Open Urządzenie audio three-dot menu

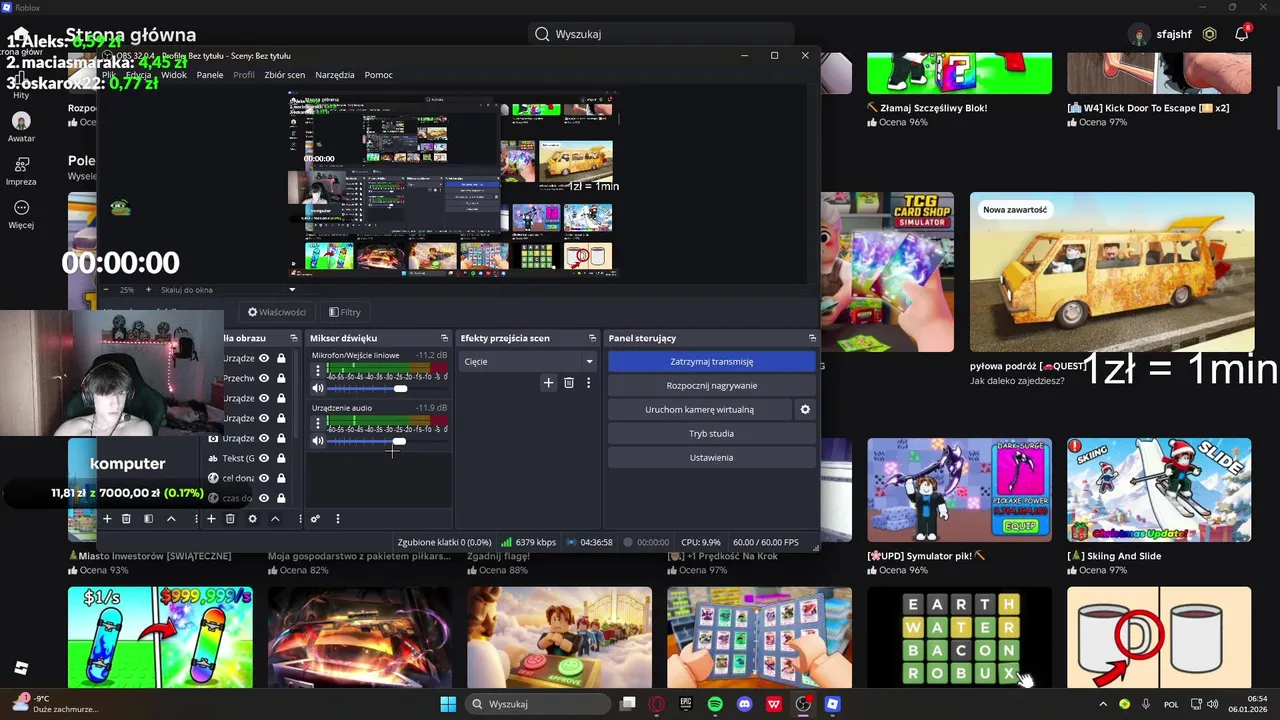click(318, 424)
